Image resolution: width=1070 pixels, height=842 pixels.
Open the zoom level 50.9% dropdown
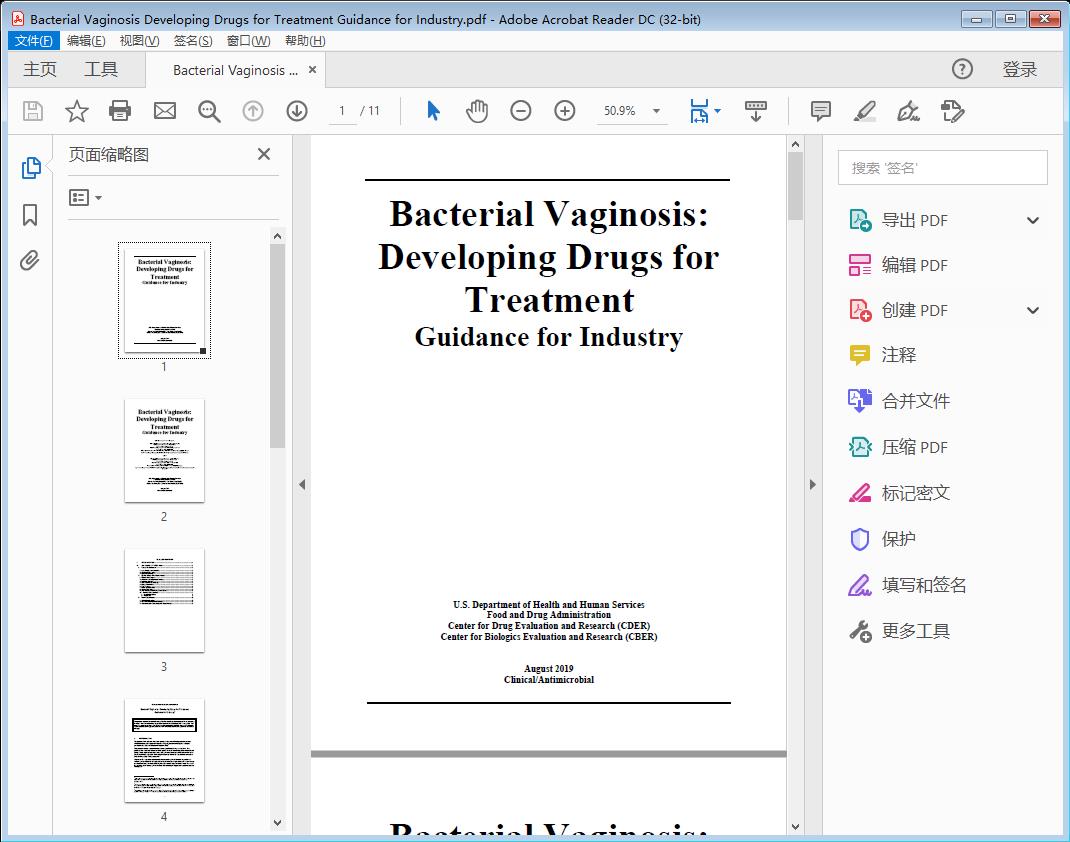pyautogui.click(x=632, y=111)
